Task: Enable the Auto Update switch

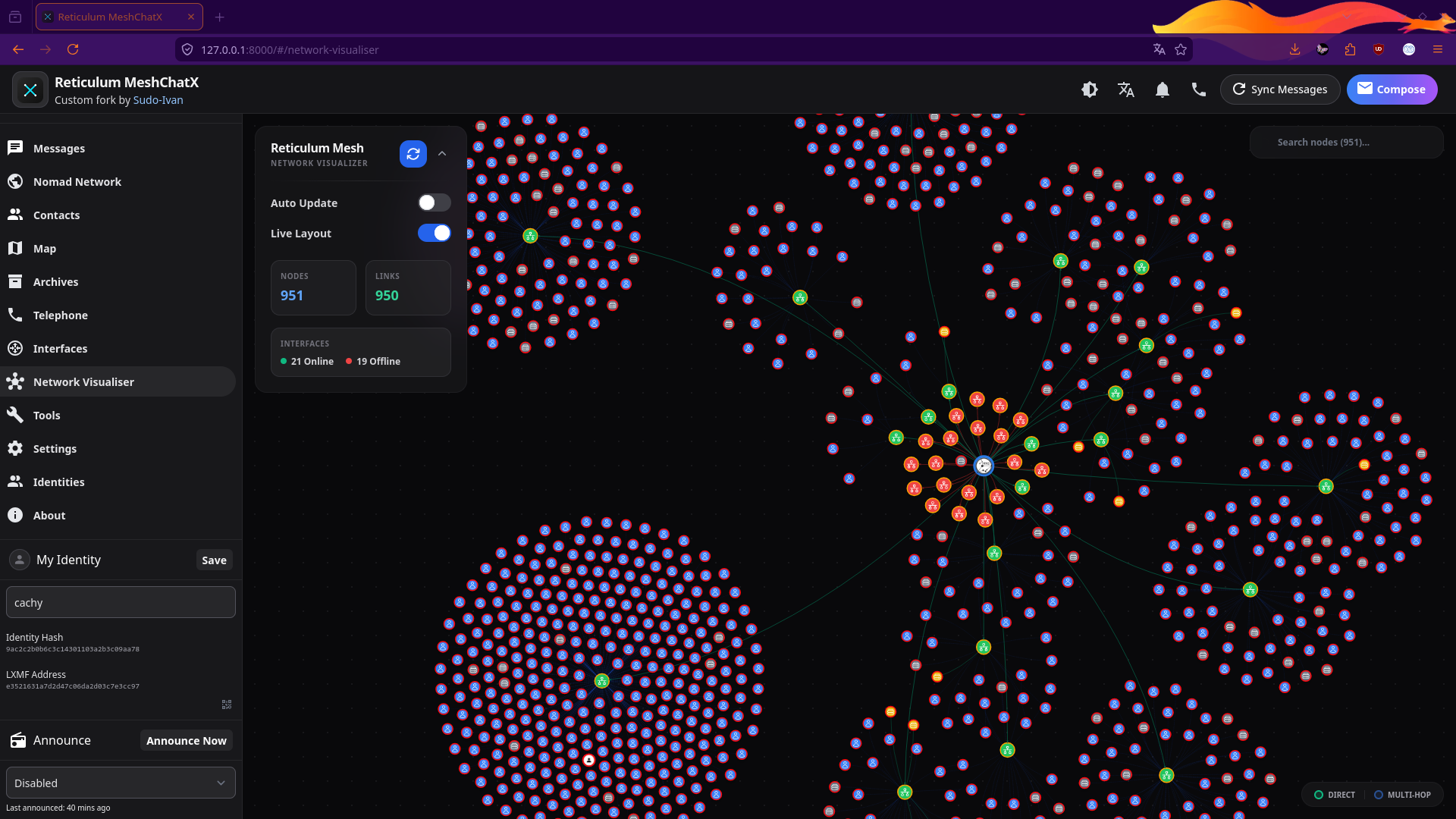Action: [435, 202]
